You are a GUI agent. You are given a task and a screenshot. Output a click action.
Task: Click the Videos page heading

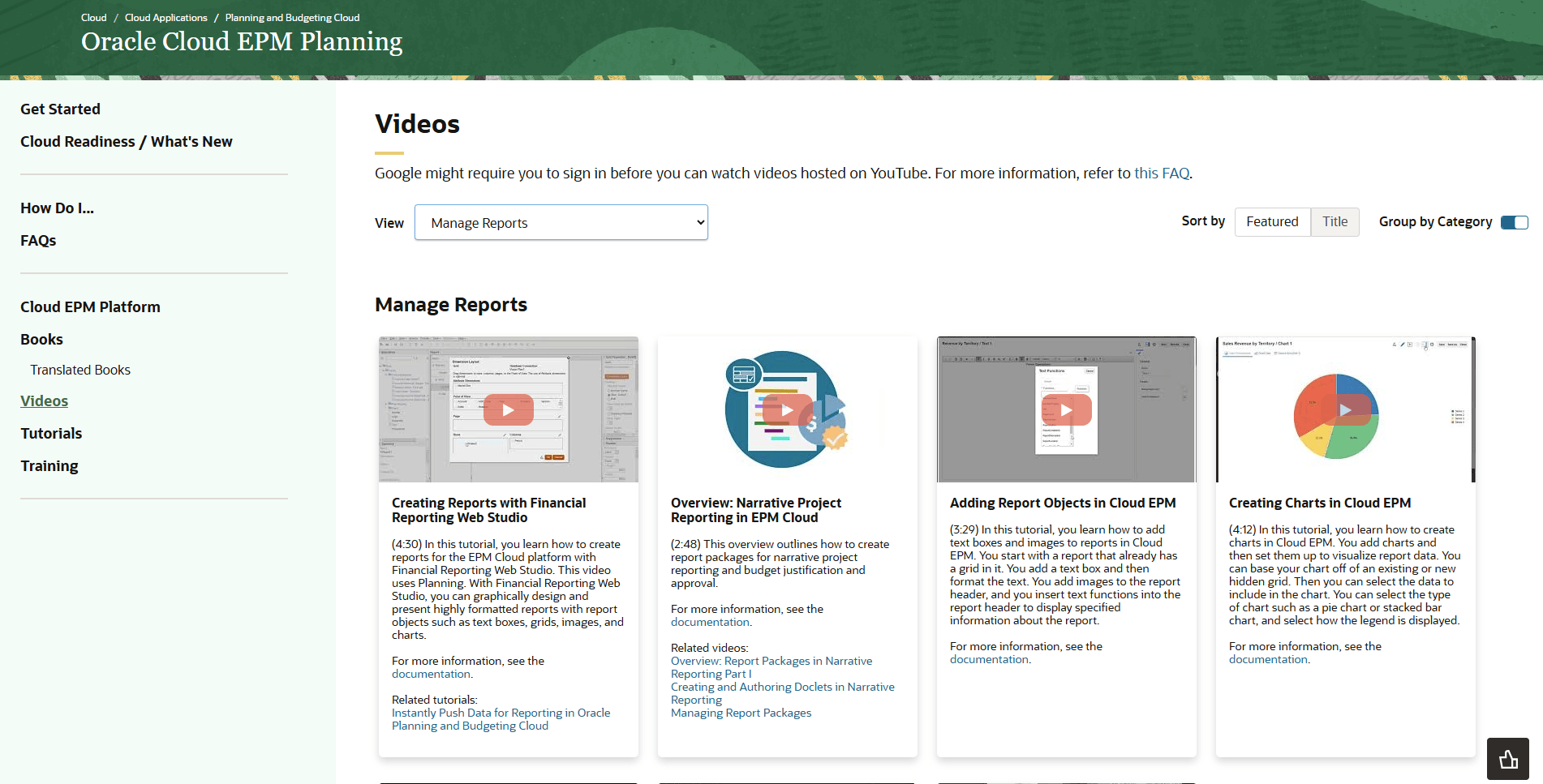(417, 124)
